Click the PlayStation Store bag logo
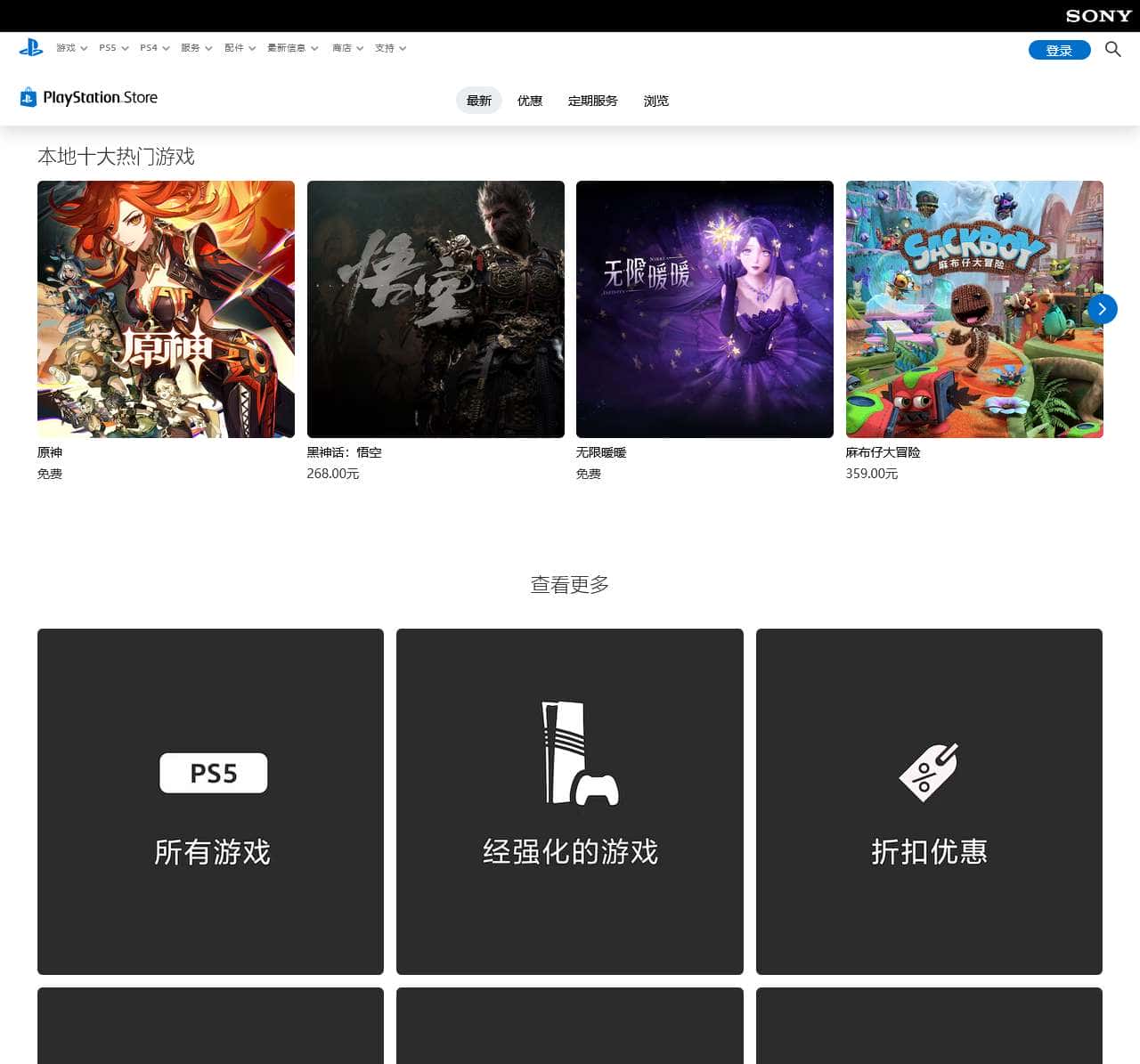 point(28,97)
